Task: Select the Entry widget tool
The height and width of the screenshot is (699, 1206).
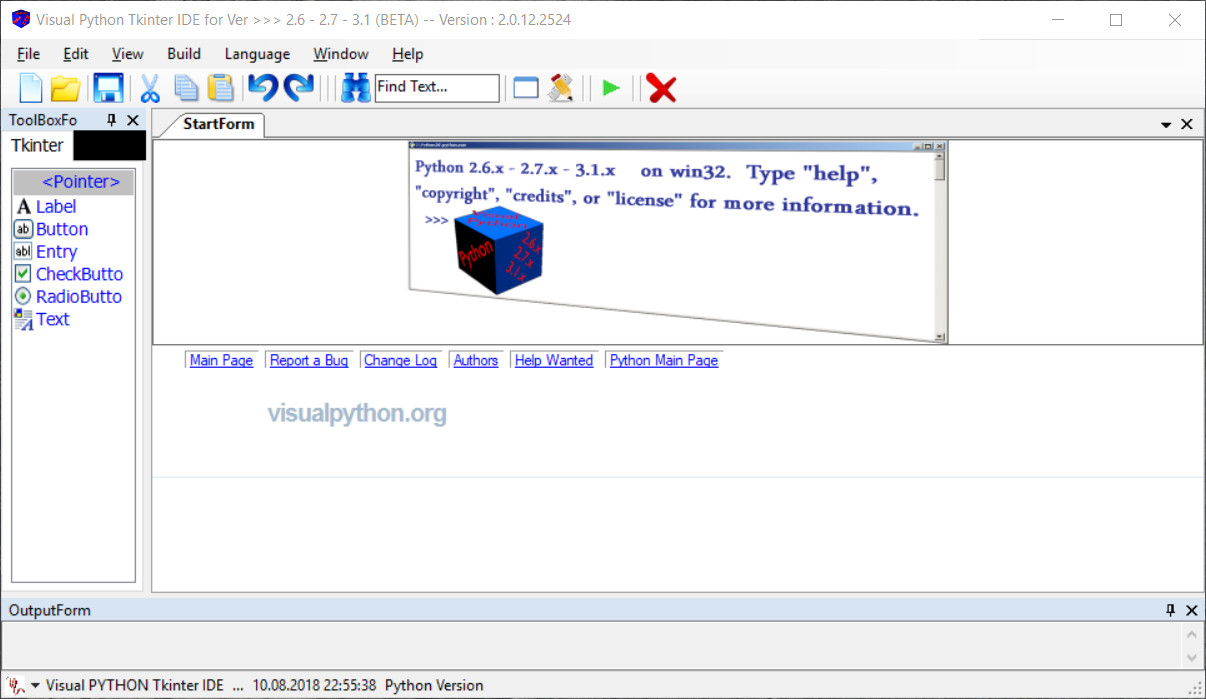Action: (x=56, y=252)
